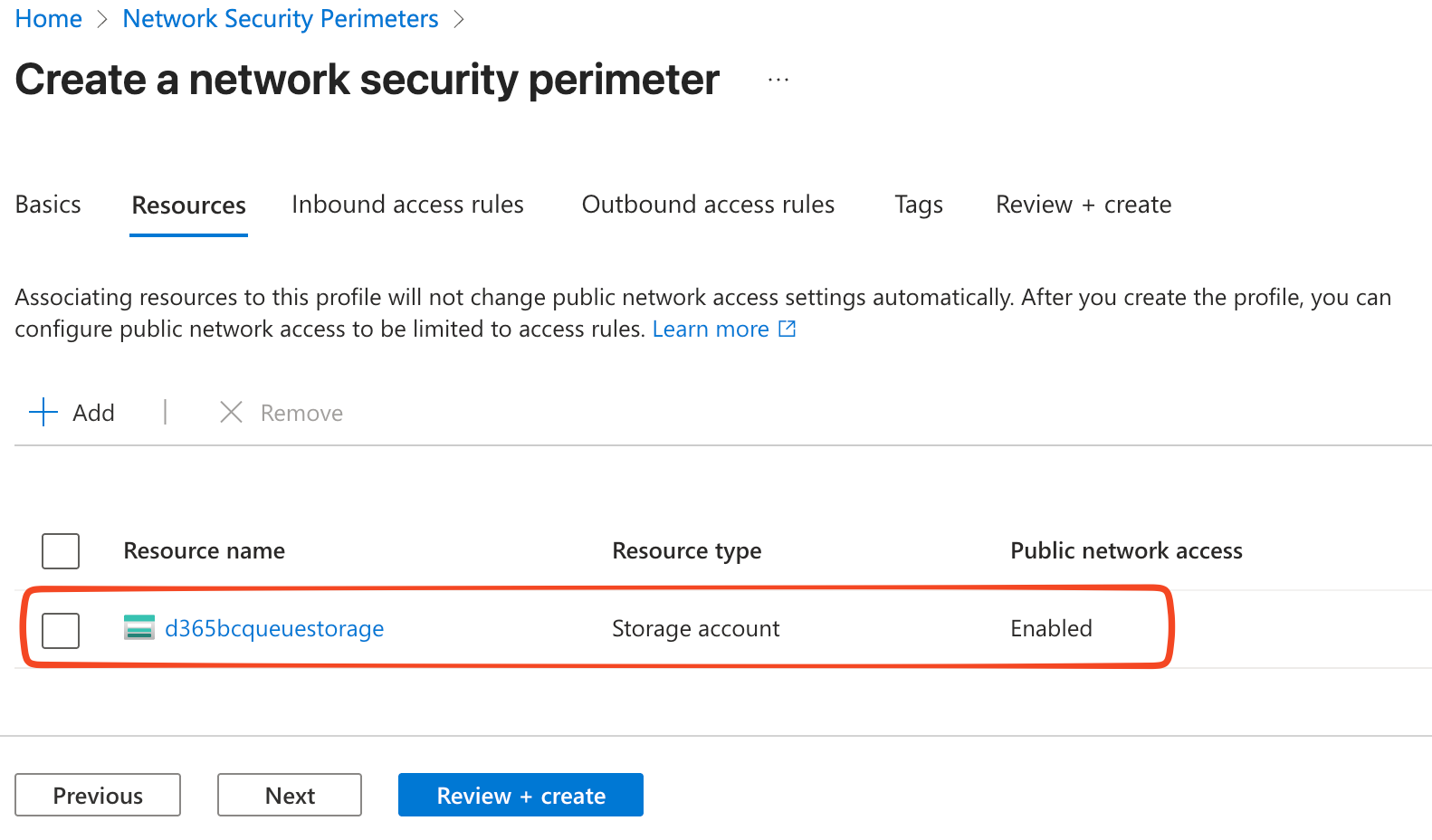Go to the Outbound access rules tab
The height and width of the screenshot is (840, 1432).
point(708,205)
